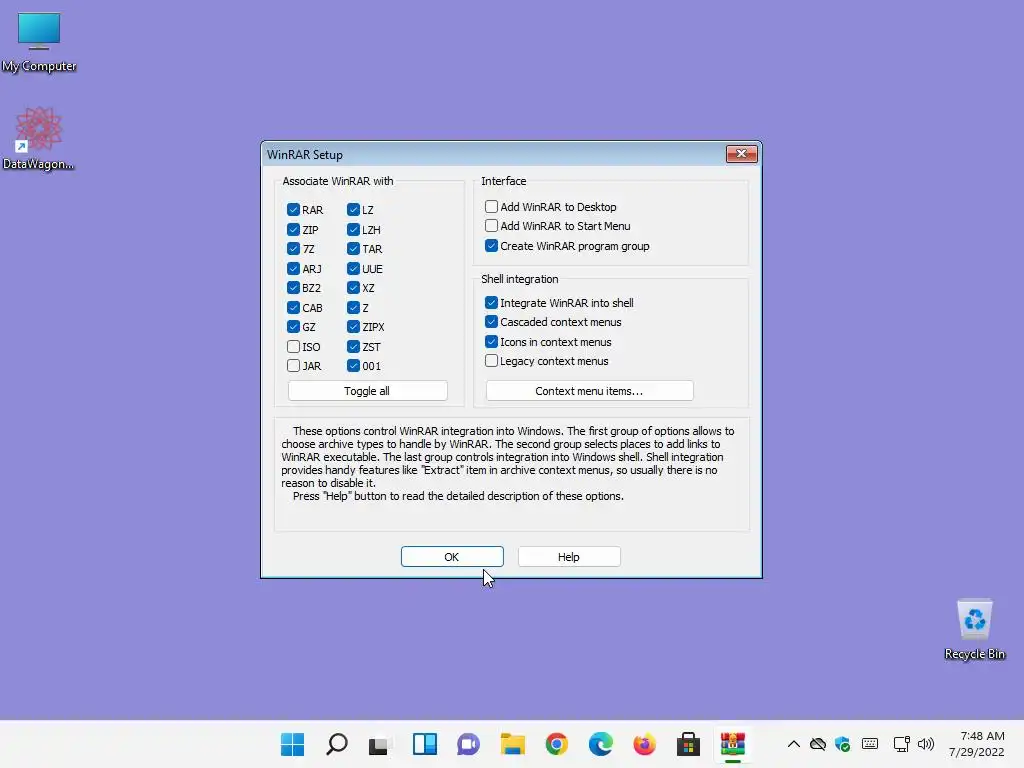
Task: Open Context menu items dialog
Action: pyautogui.click(x=589, y=391)
